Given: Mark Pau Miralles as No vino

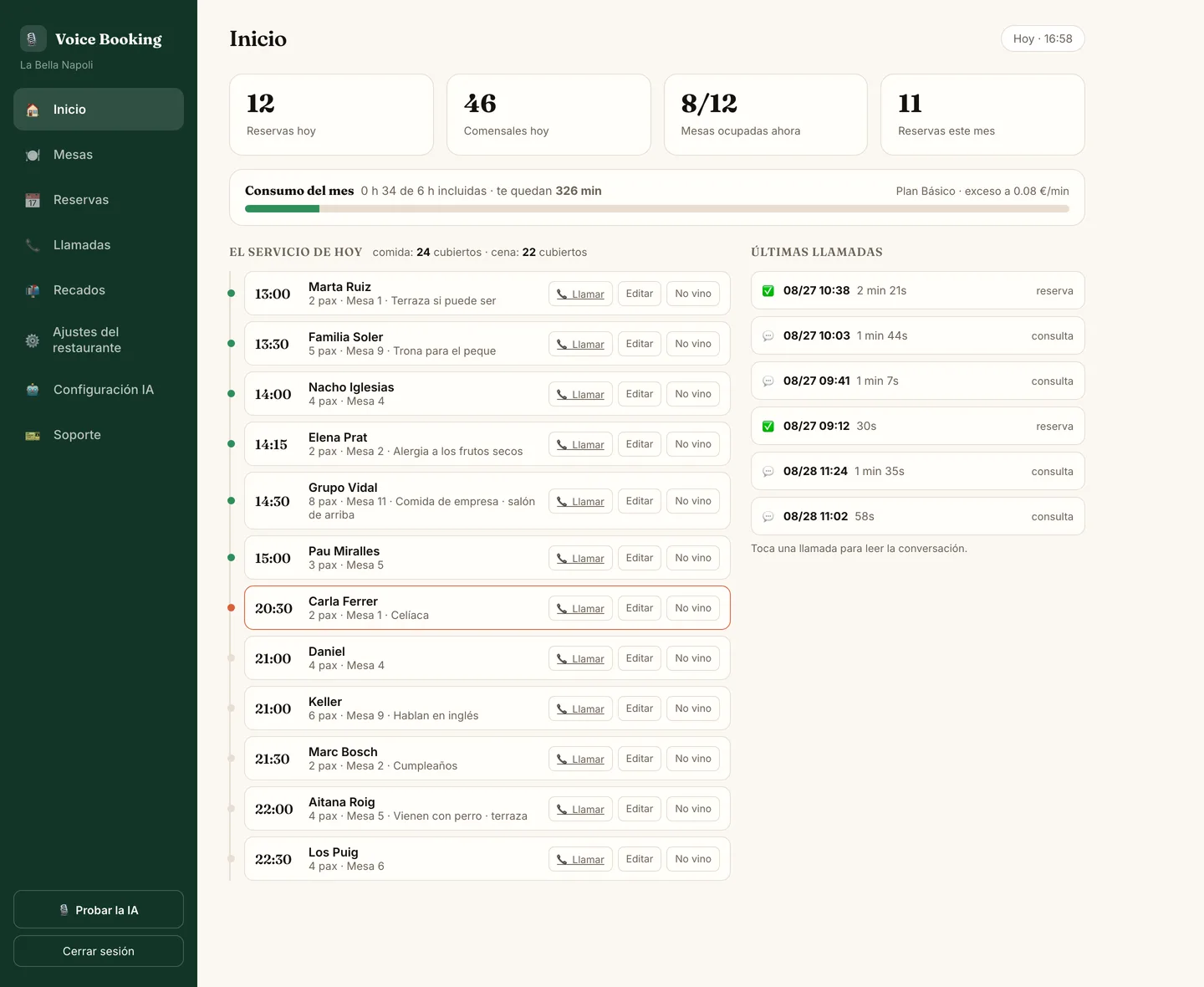Looking at the screenshot, I should coord(693,558).
